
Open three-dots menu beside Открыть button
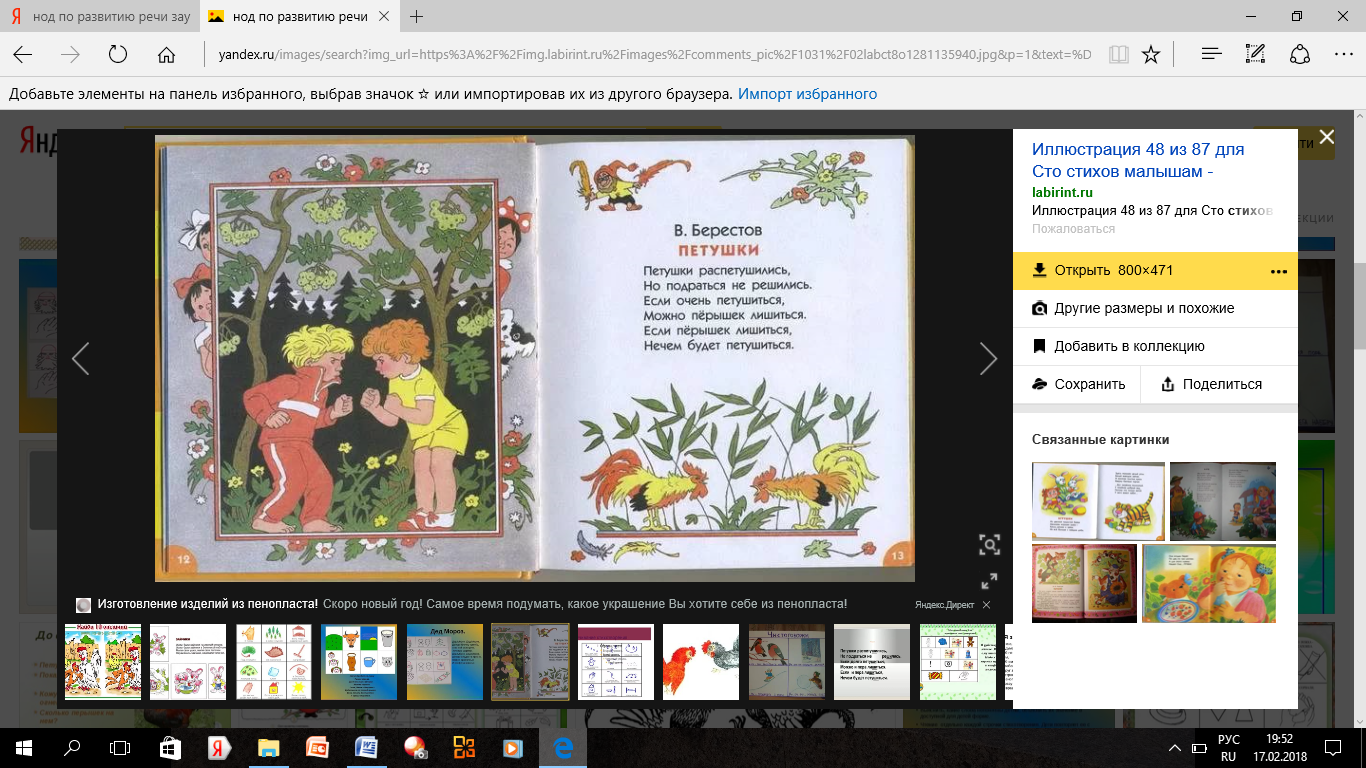pos(1278,271)
